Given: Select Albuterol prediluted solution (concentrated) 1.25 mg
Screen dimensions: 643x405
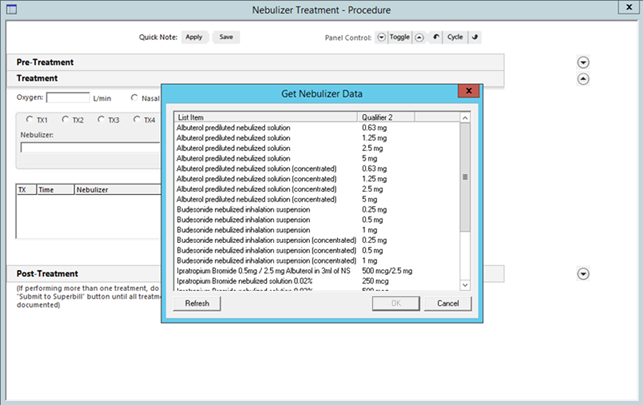Looking at the screenshot, I should pos(317,179).
